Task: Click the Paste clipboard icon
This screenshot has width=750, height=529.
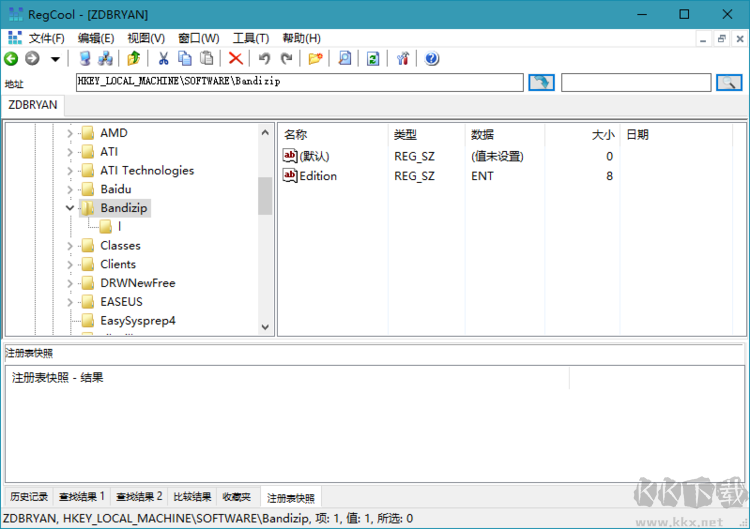Action: click(x=206, y=58)
